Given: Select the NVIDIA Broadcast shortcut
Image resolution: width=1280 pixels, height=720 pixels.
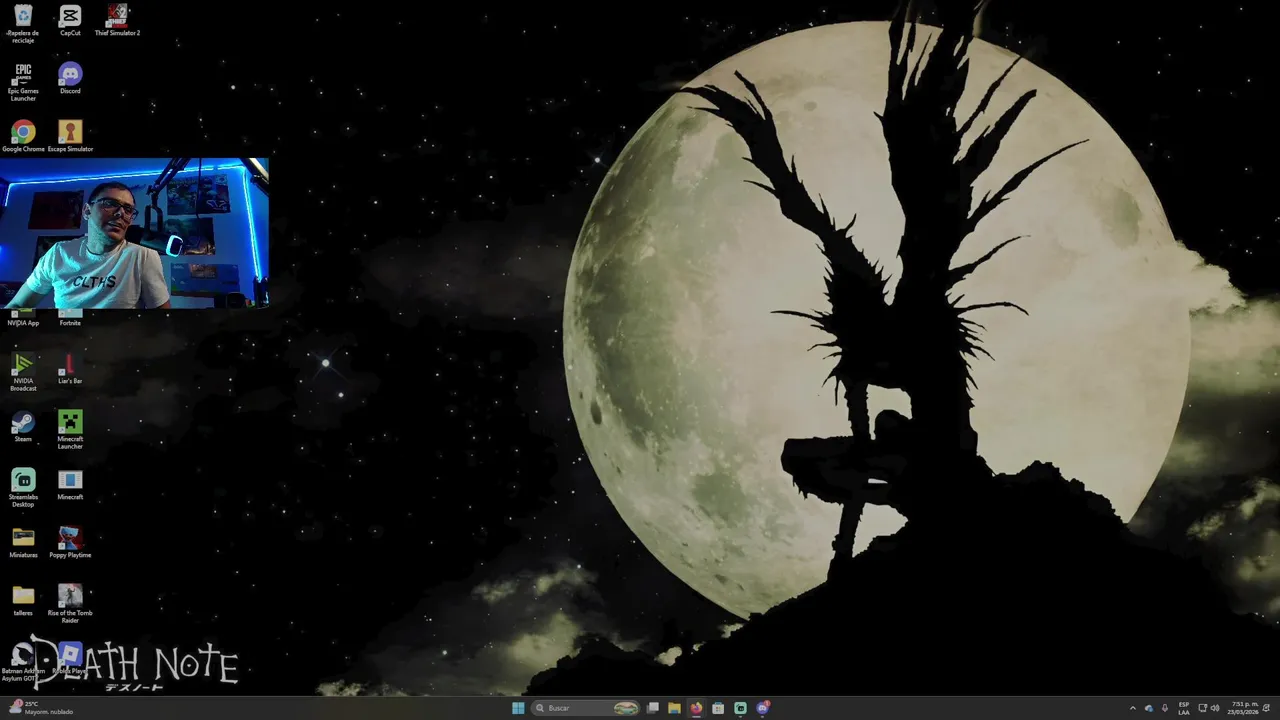Looking at the screenshot, I should click(23, 372).
